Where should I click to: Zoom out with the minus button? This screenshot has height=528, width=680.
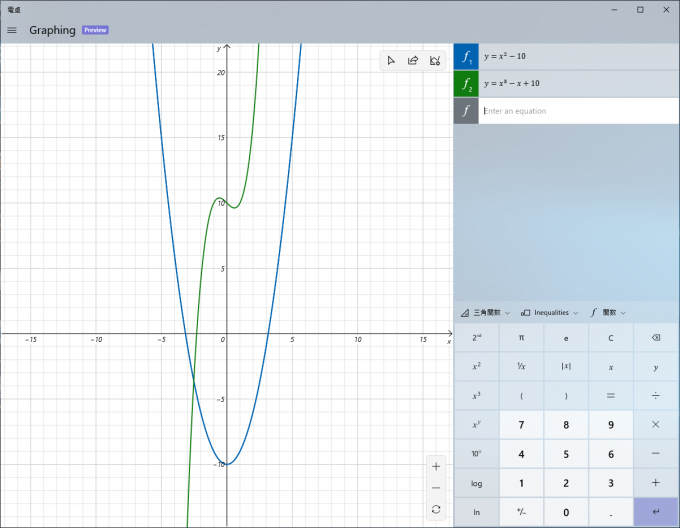(436, 488)
